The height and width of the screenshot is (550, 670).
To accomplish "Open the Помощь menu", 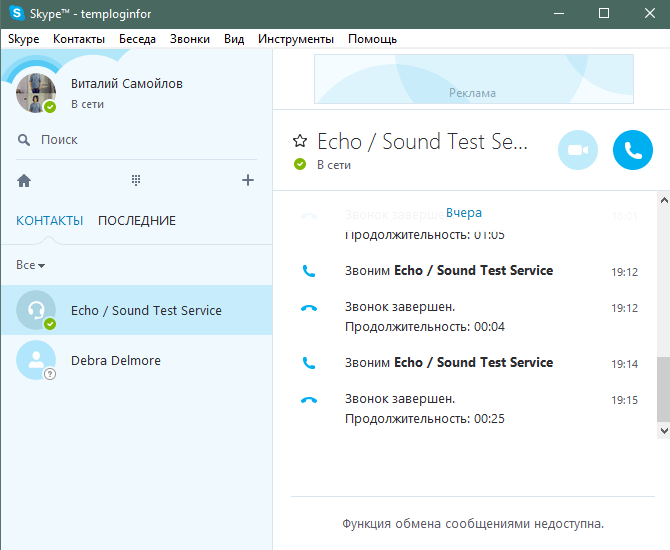I will coord(373,39).
